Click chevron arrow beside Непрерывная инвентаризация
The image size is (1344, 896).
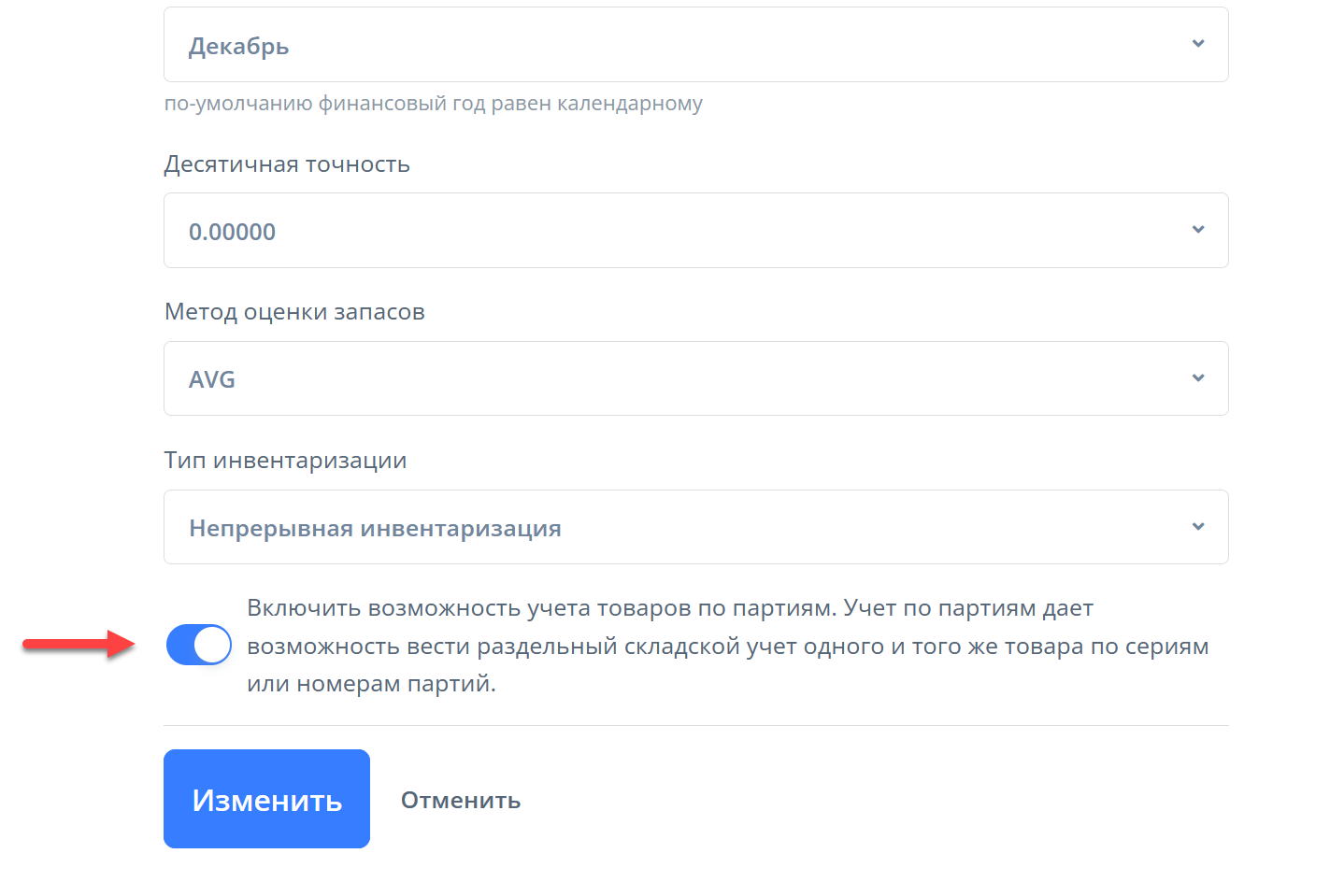pos(1198,527)
